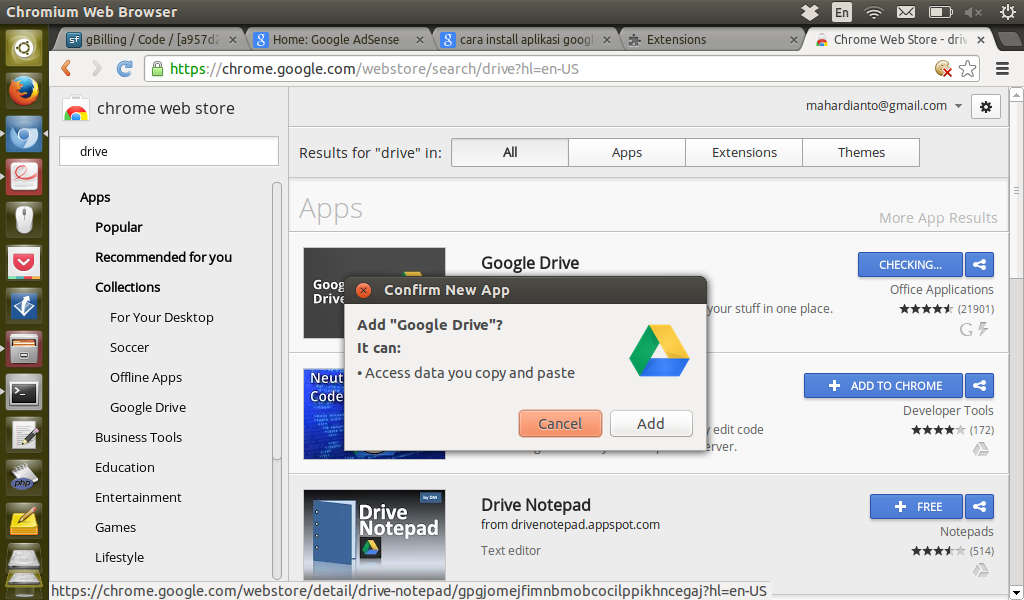Viewport: 1024px width, 600px height.
Task: Open battery status indicator
Action: [x=940, y=12]
